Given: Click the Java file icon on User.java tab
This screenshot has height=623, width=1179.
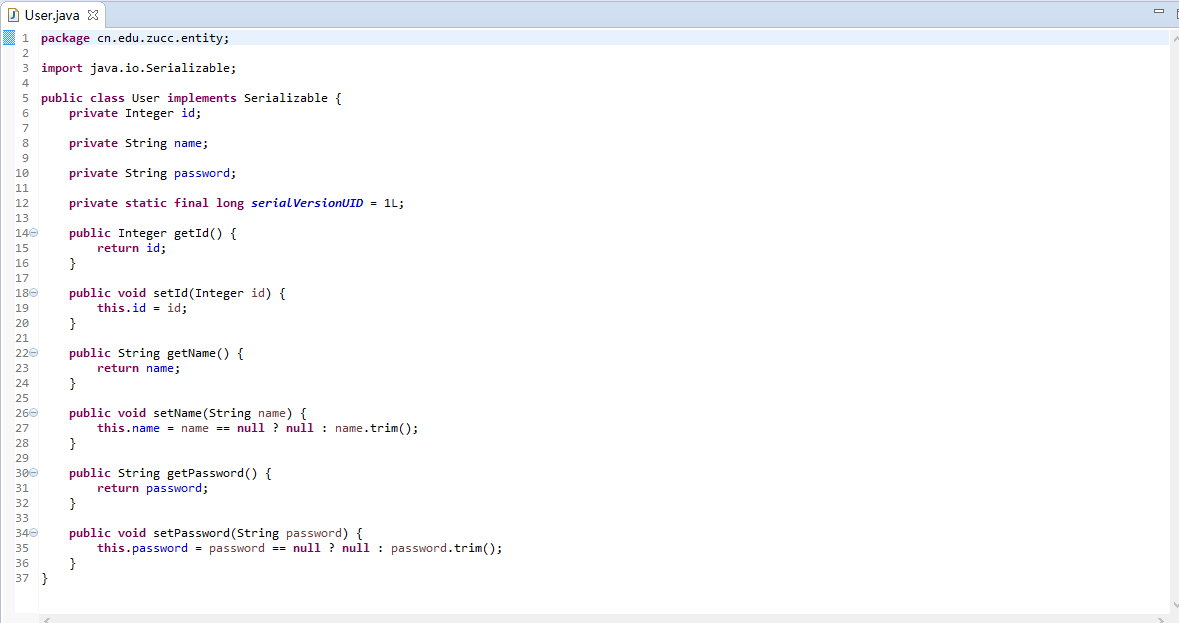Looking at the screenshot, I should pyautogui.click(x=13, y=15).
